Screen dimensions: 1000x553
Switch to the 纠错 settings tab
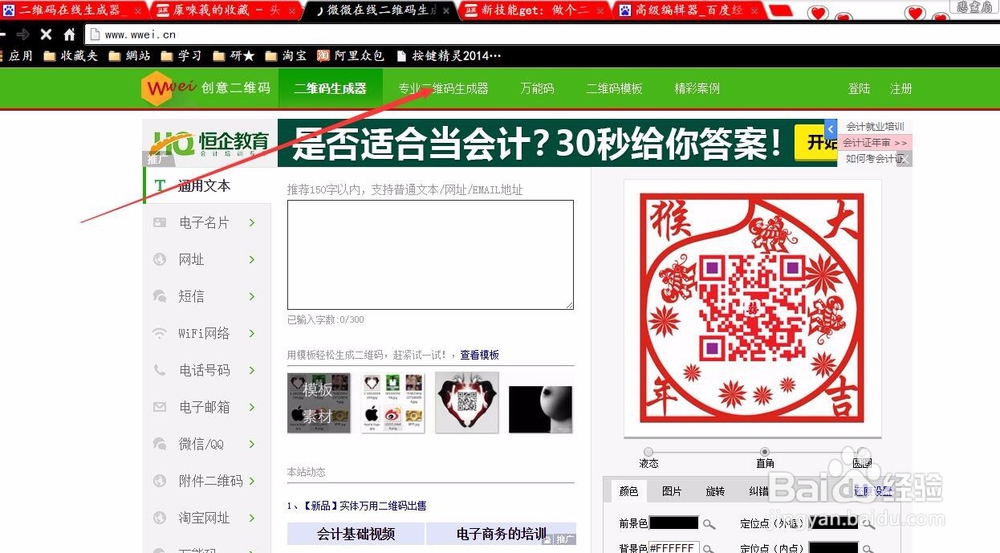coord(758,491)
